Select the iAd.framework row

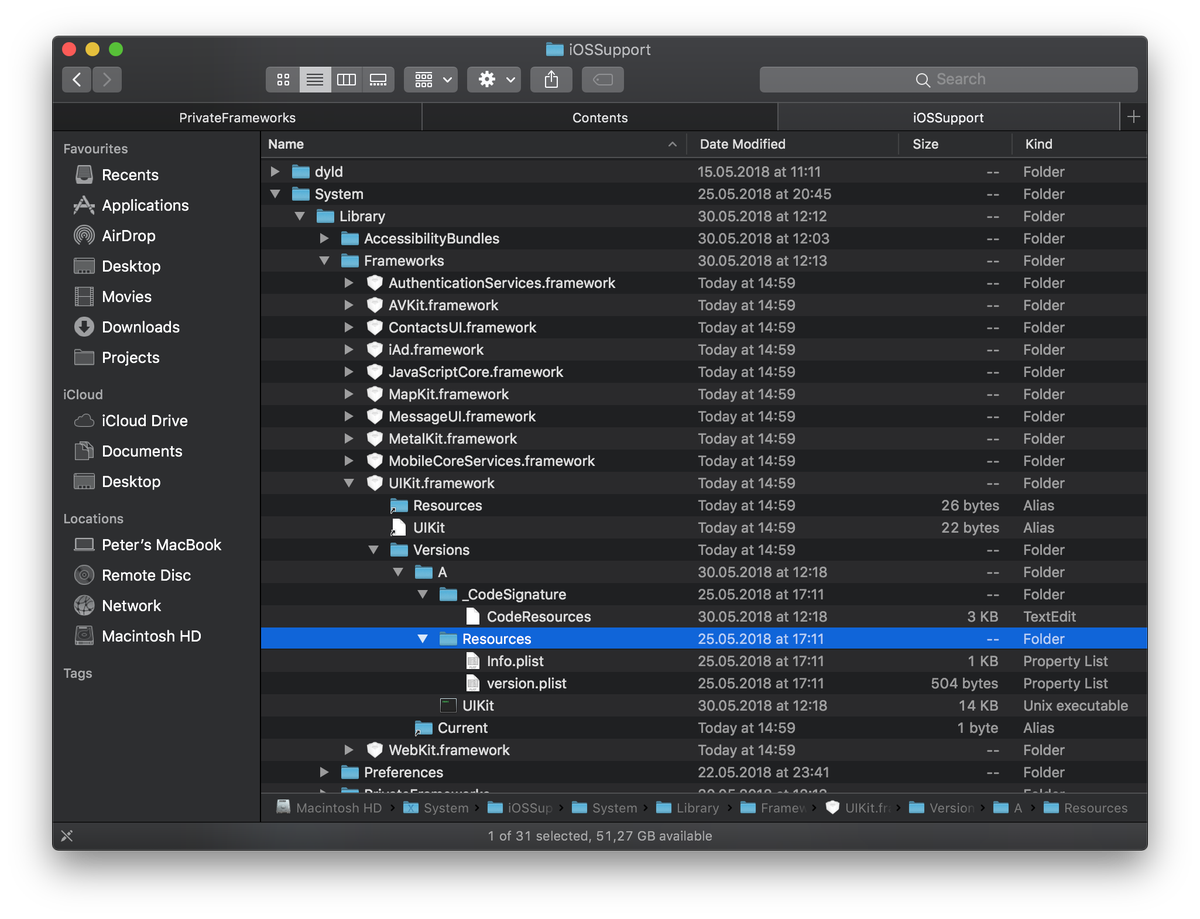pyautogui.click(x=704, y=350)
